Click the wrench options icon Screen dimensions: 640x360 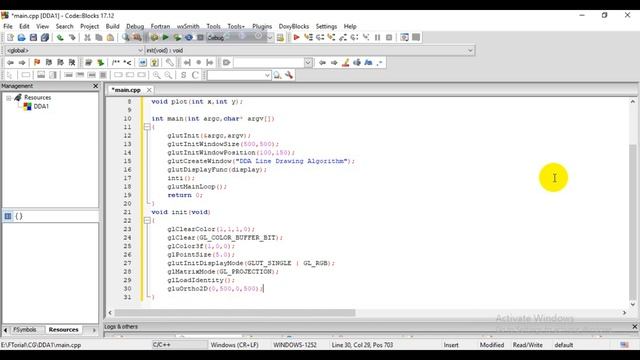[289, 75]
